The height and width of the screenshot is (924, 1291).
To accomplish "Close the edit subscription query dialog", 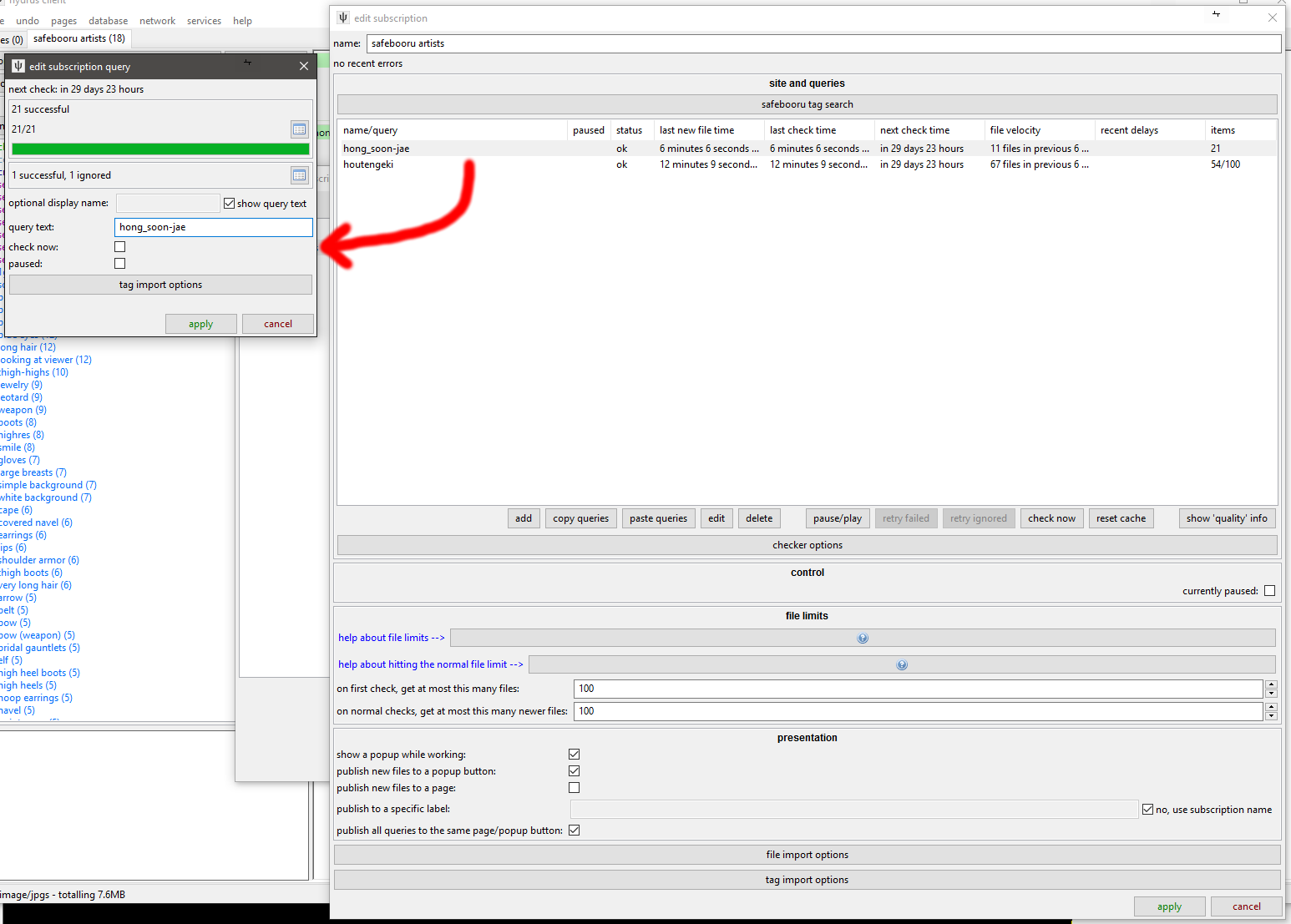I will pos(304,66).
